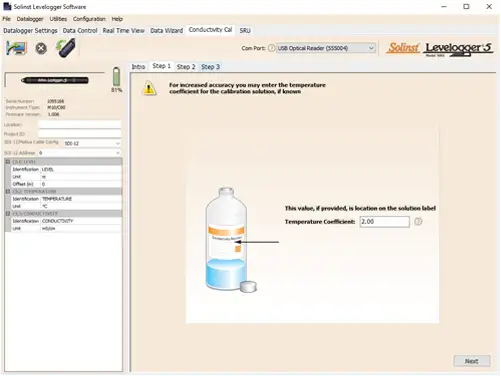Image resolution: width=501 pixels, height=377 pixels.
Task: Open the SDI-12 Address dropdown
Action: pyautogui.click(x=79, y=153)
